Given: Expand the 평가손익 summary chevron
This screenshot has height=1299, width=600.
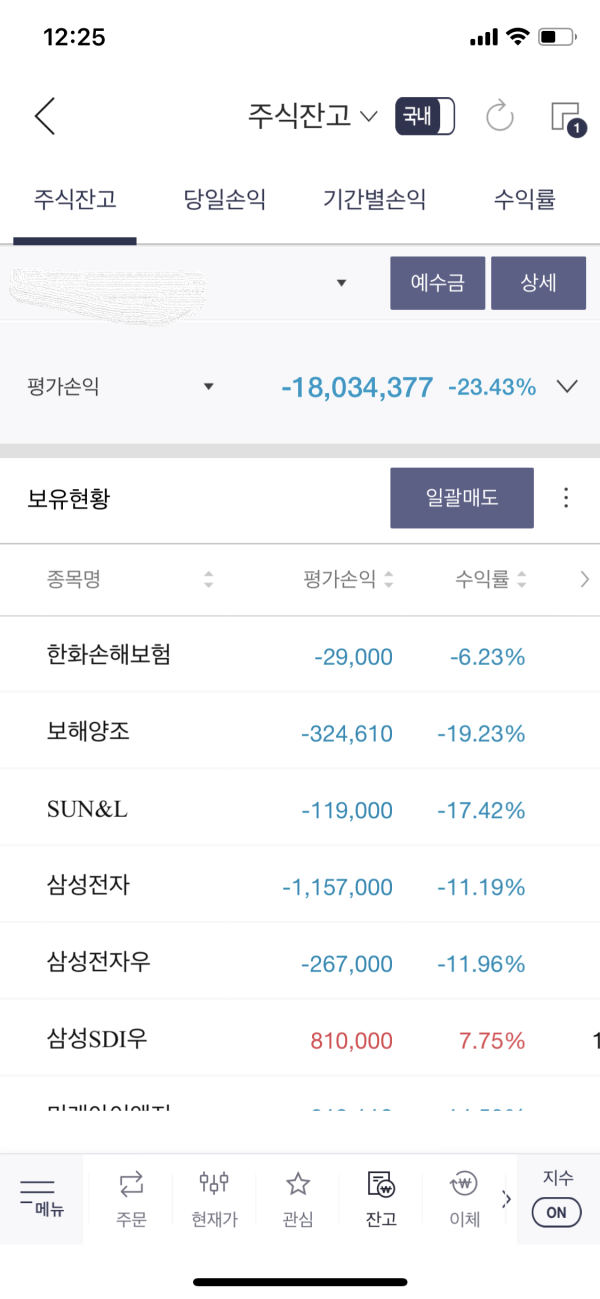Looking at the screenshot, I should [x=567, y=386].
